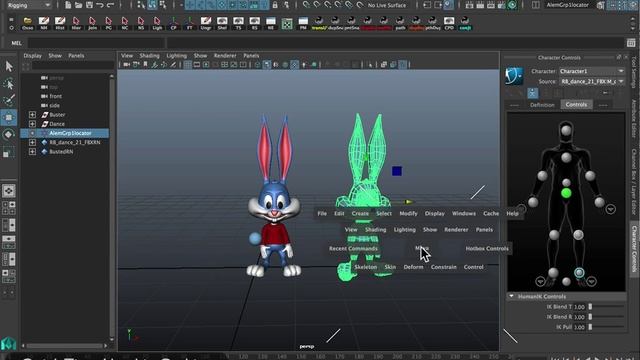The image size is (640, 360).
Task: Click the Save Scene disk icon
Action: pyautogui.click(x=89, y=5)
